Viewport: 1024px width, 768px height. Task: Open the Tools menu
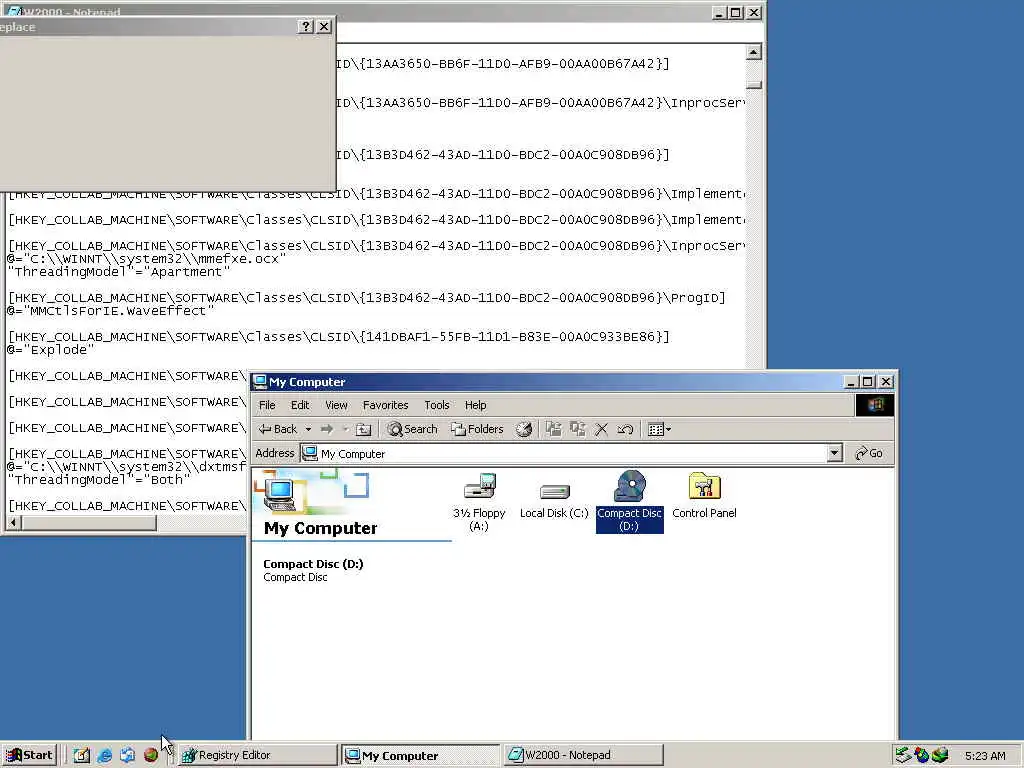[x=437, y=405]
